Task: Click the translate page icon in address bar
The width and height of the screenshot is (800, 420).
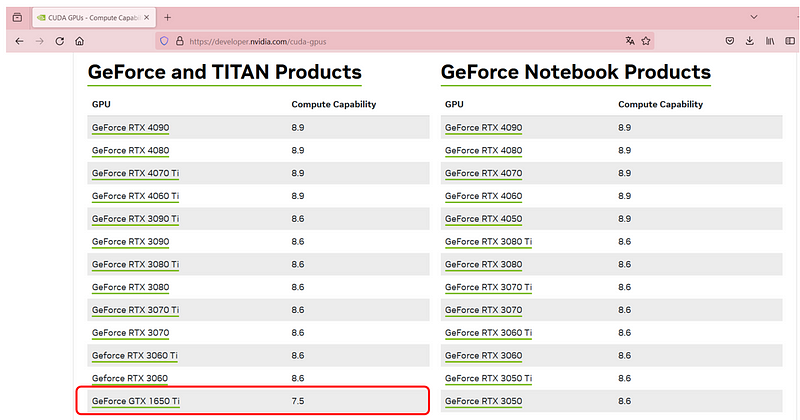Action: pos(630,41)
